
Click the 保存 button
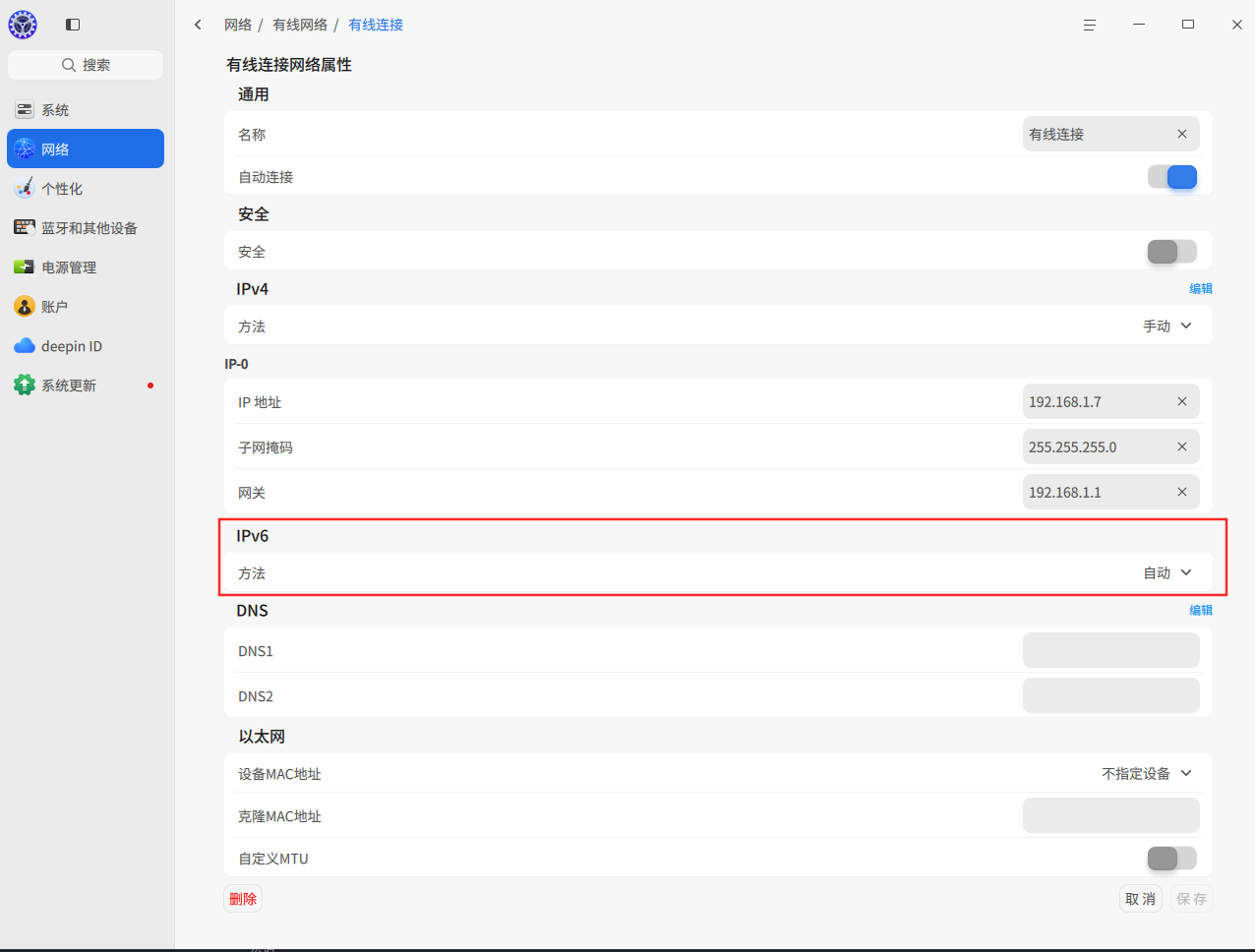tap(1192, 899)
